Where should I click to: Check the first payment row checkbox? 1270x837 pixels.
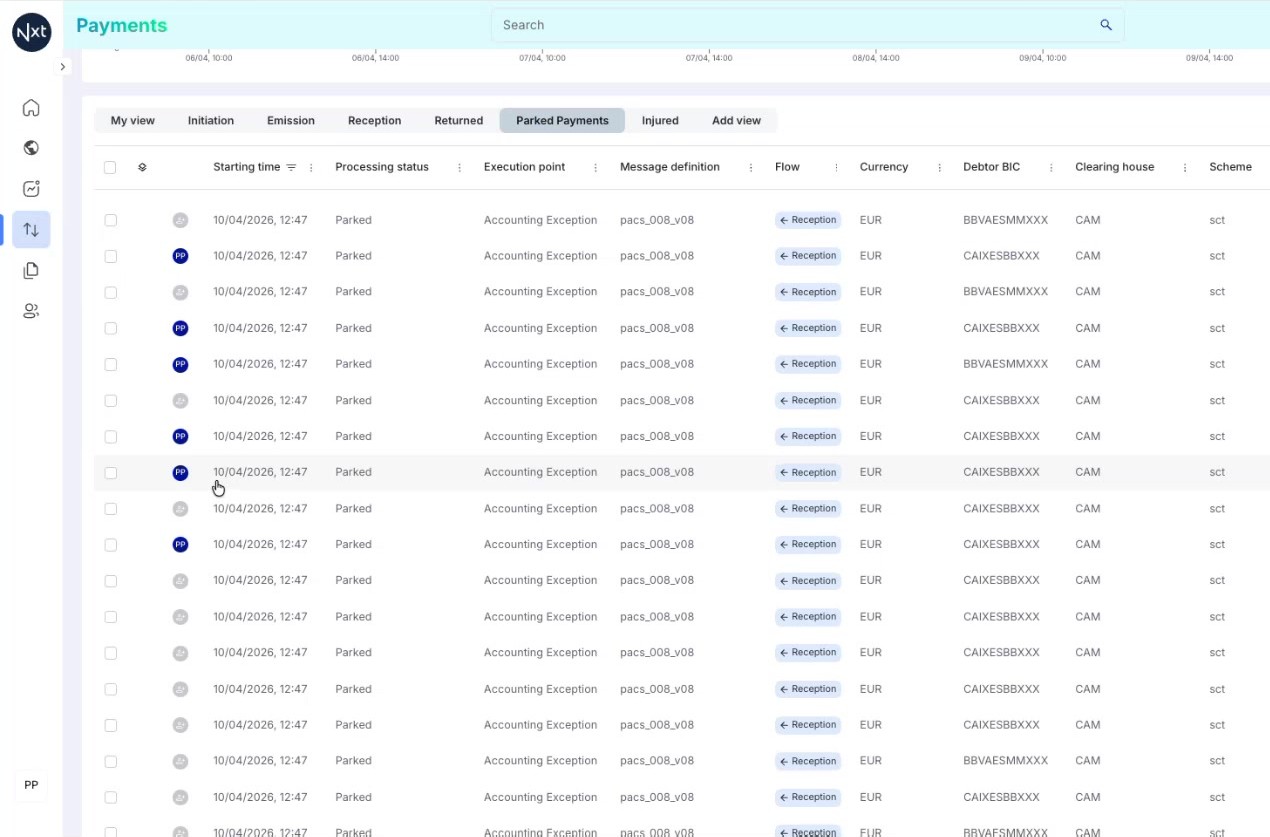coord(110,220)
